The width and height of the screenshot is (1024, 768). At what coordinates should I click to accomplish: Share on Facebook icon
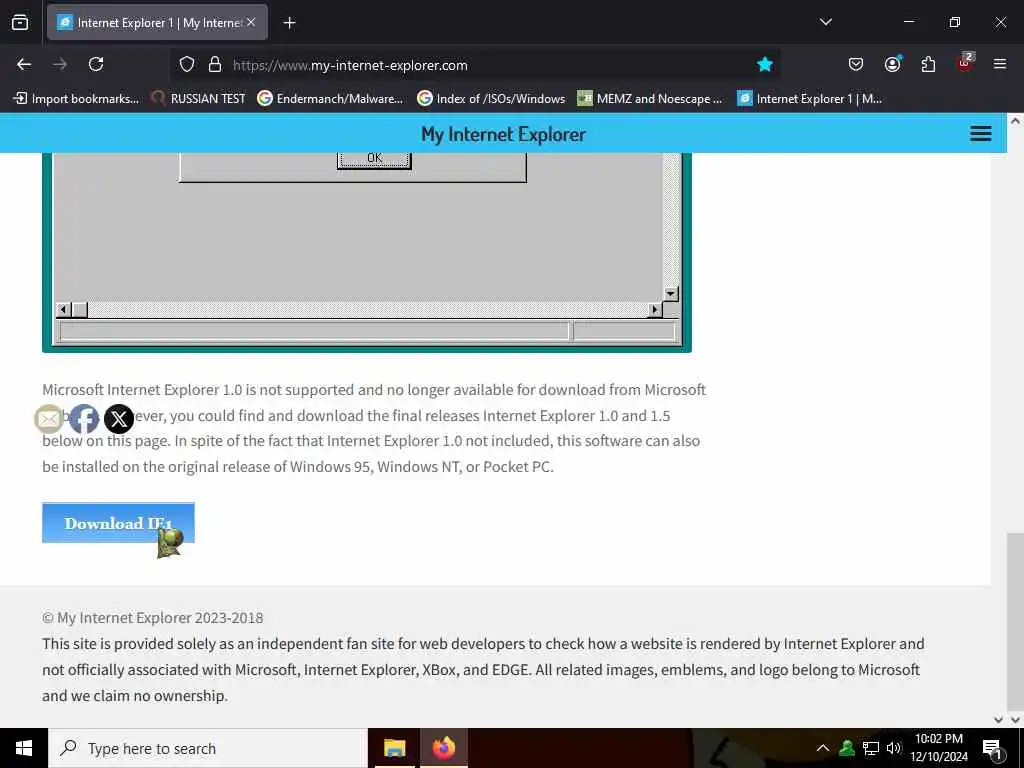tap(84, 419)
